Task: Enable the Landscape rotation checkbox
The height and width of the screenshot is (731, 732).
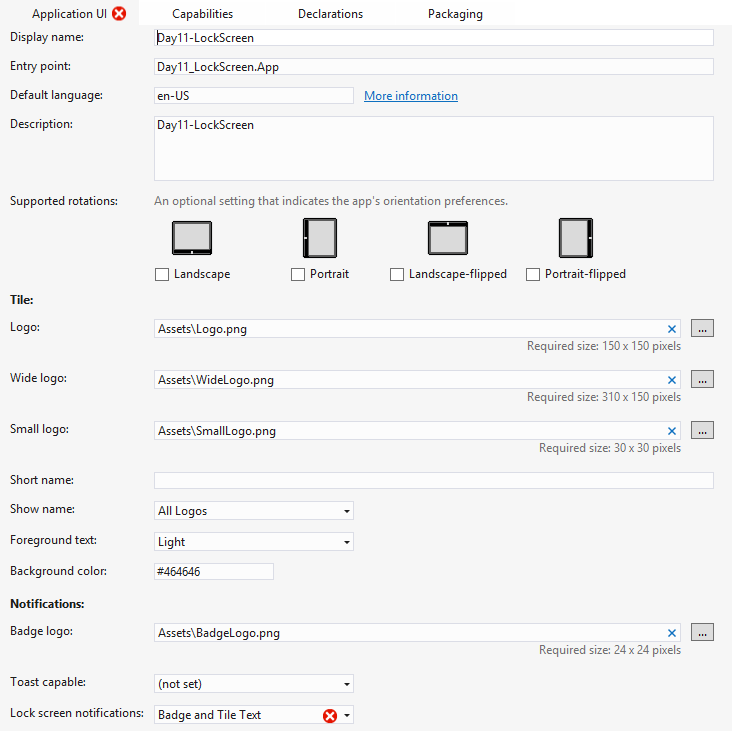Action: click(162, 274)
